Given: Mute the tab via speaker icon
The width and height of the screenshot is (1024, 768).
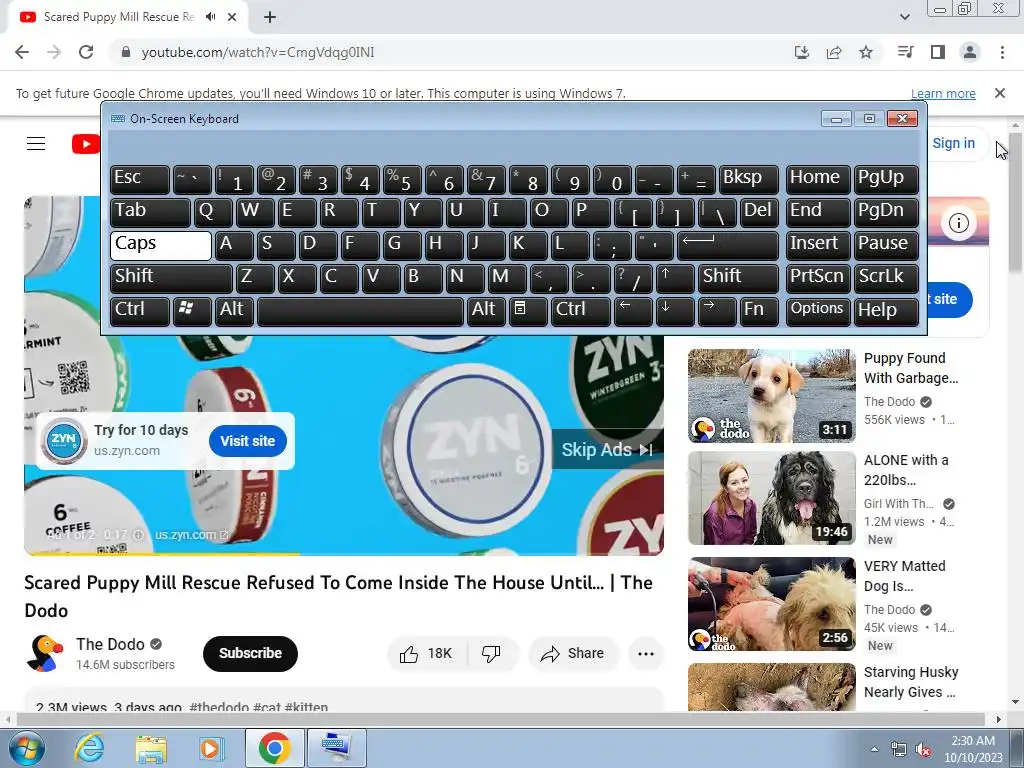Looking at the screenshot, I should point(210,17).
